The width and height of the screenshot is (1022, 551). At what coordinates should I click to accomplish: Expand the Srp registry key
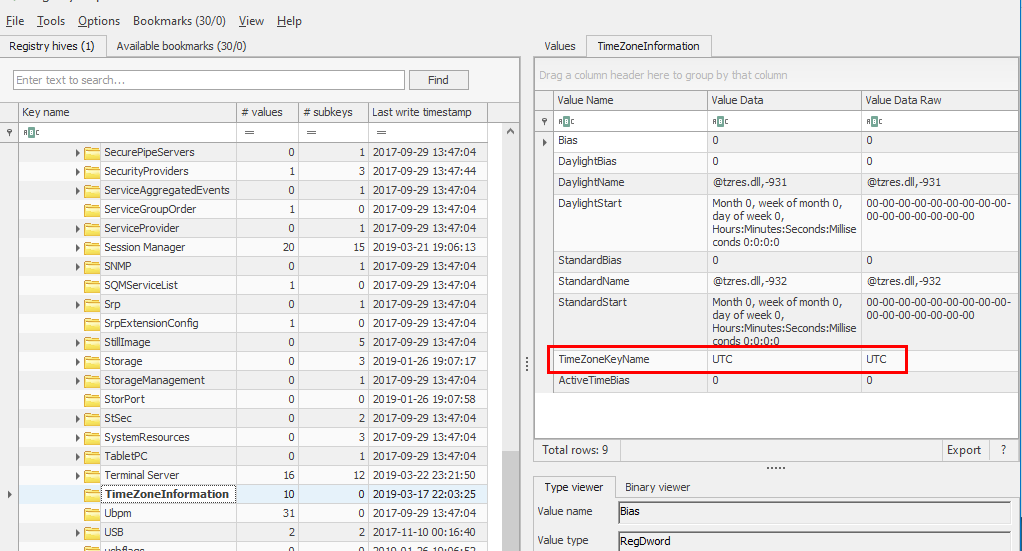click(78, 305)
